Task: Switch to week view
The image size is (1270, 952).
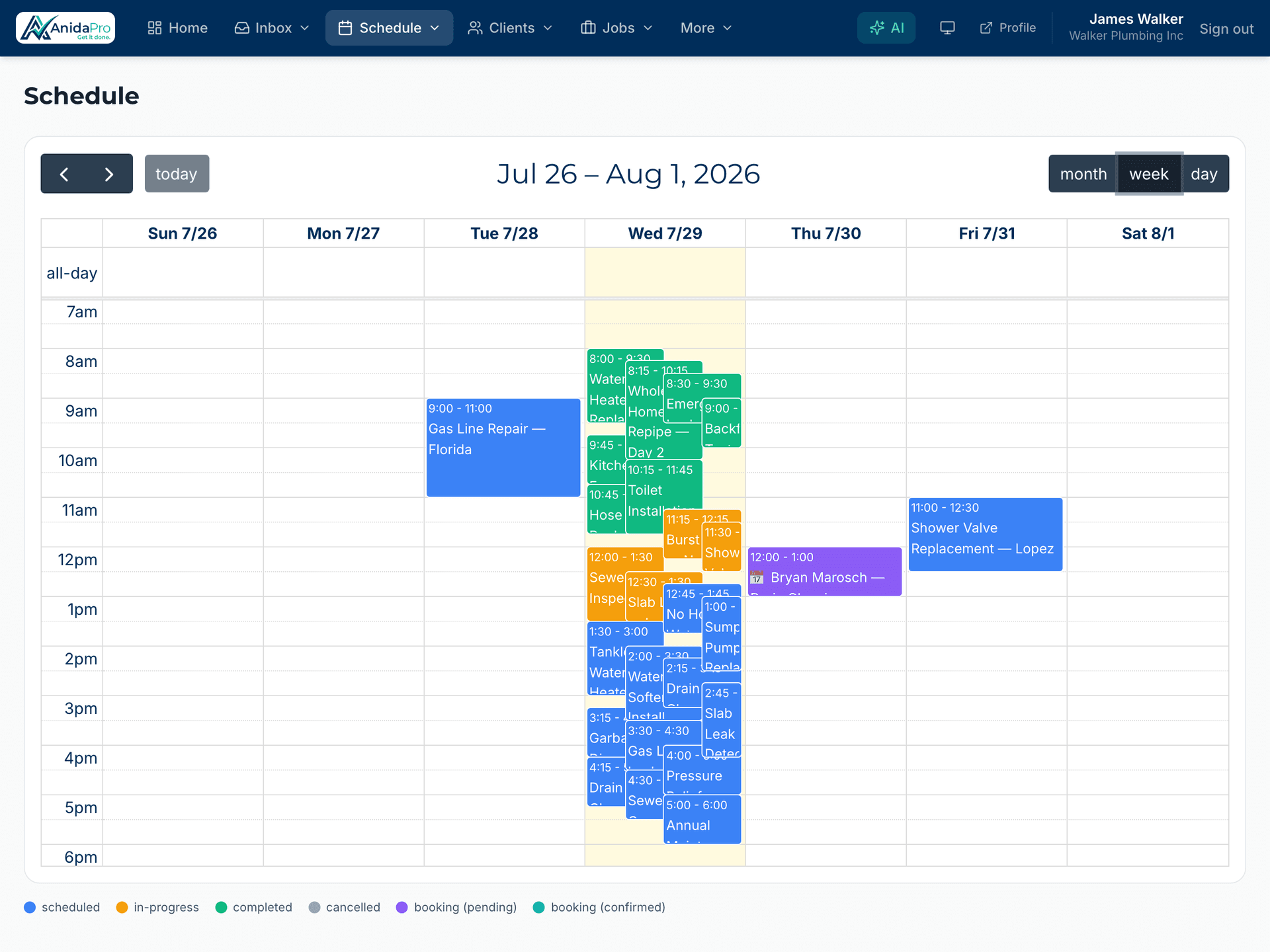Action: [x=1149, y=174]
